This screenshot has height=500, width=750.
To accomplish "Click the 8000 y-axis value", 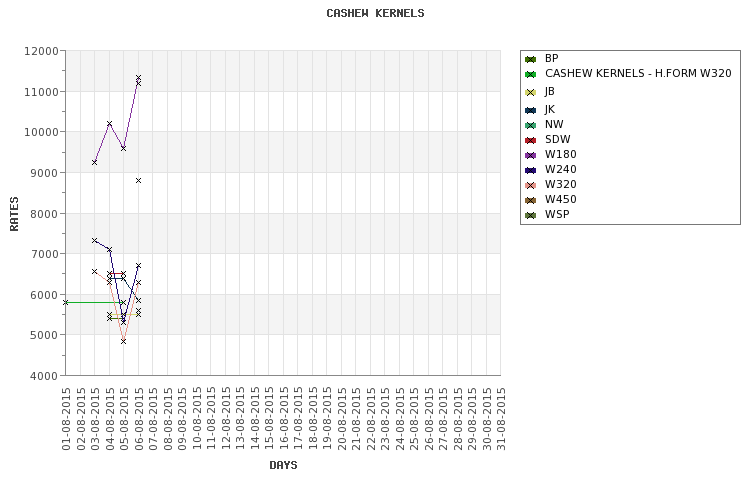I will click(x=44, y=214).
